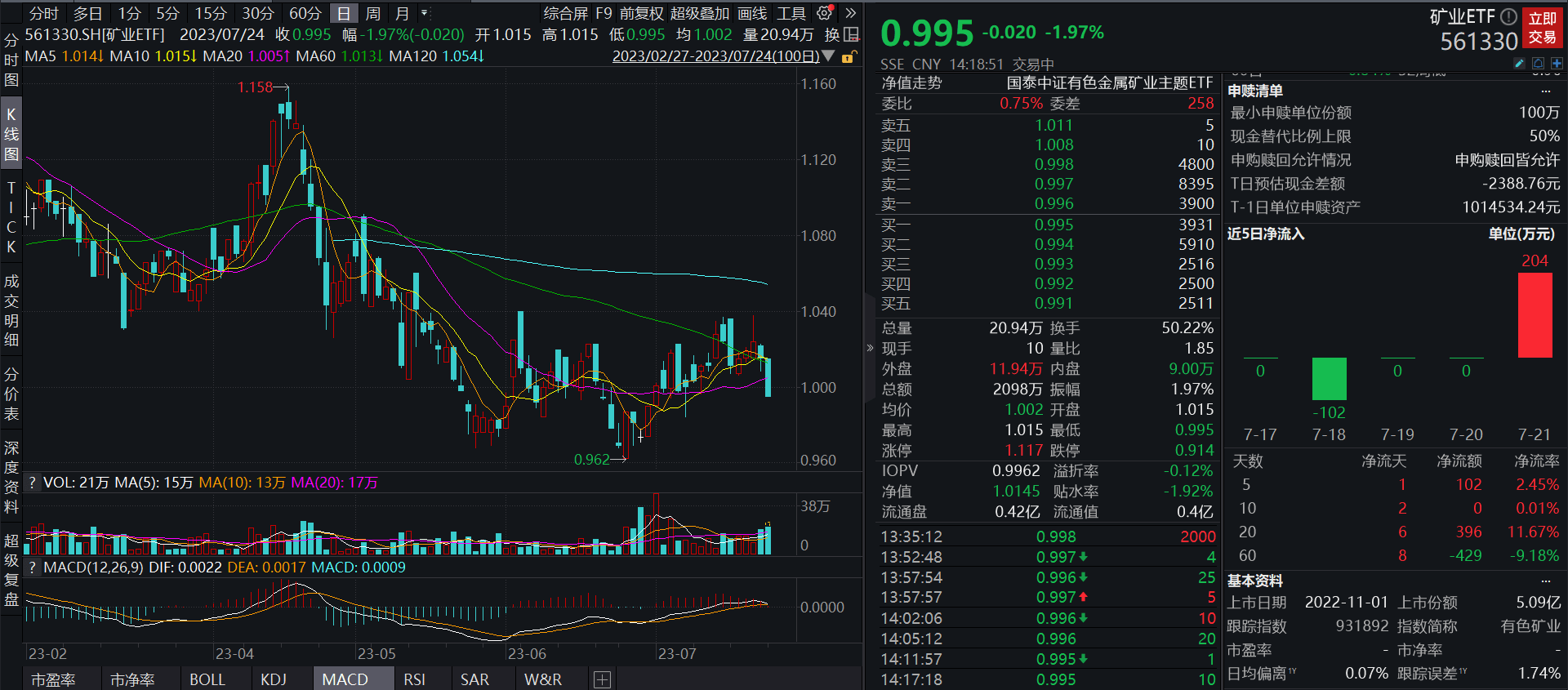Select the 周 weekly period tab
The height and width of the screenshot is (690, 1568).
click(x=372, y=13)
